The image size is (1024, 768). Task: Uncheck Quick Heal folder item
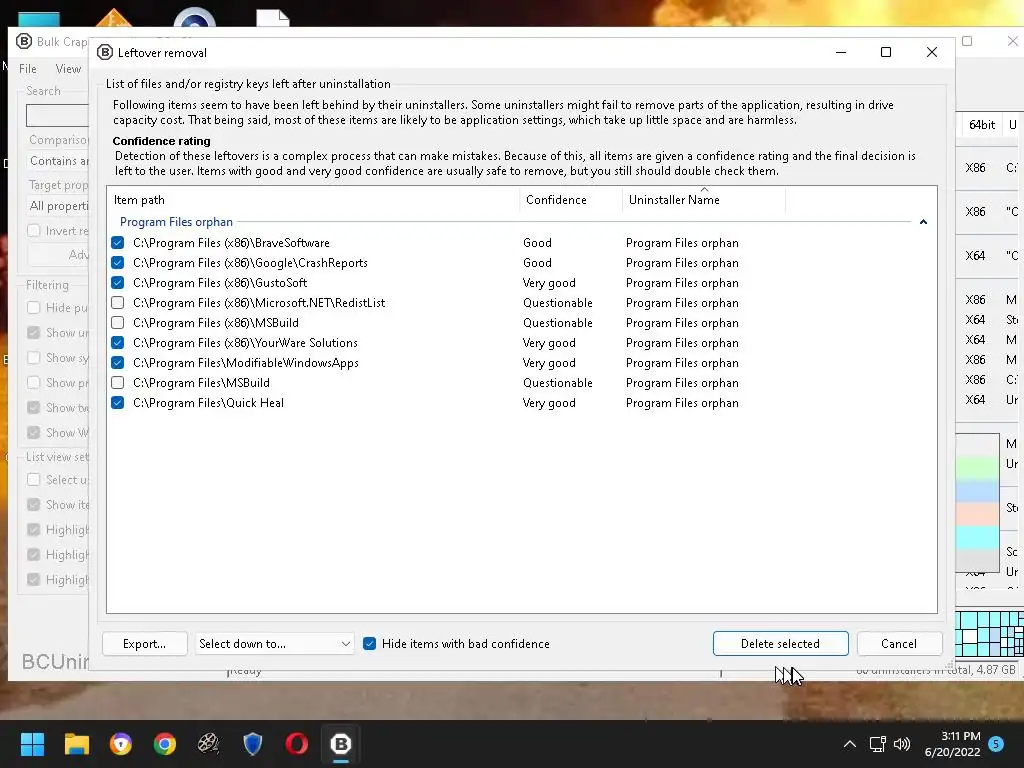pyautogui.click(x=118, y=403)
